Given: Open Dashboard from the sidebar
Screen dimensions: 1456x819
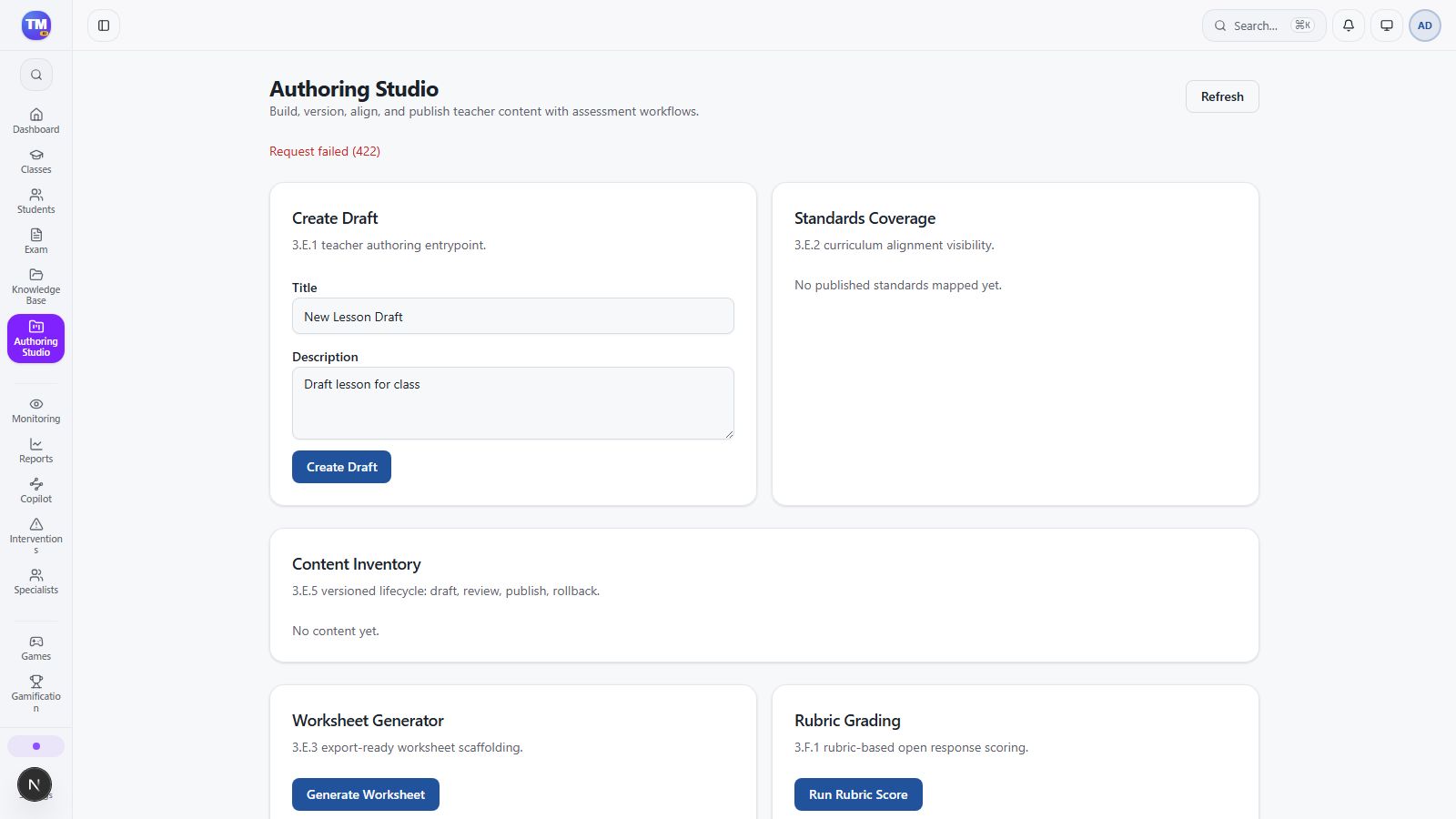Looking at the screenshot, I should point(36,121).
